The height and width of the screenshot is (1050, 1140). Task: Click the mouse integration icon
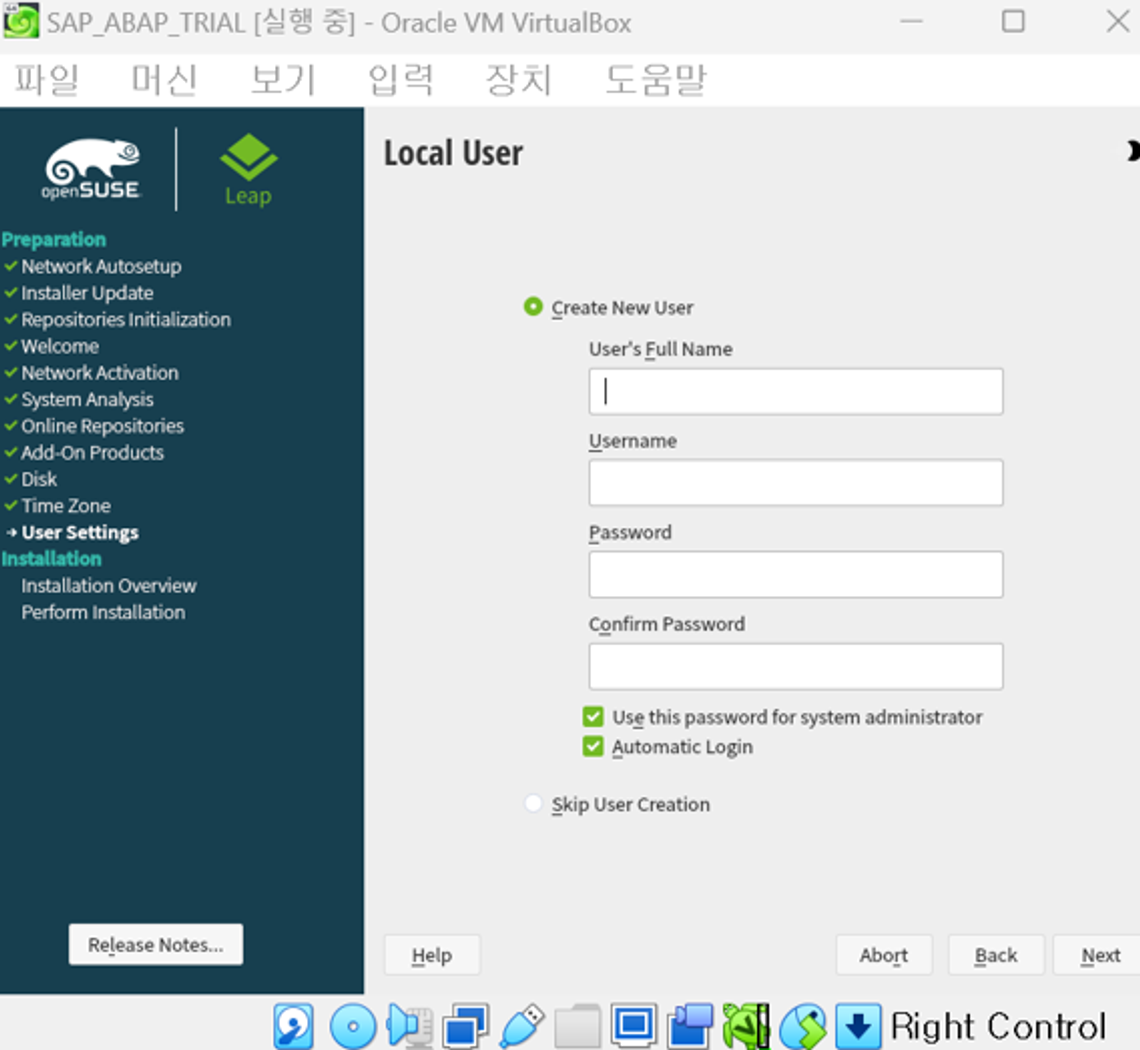[x=803, y=1026]
